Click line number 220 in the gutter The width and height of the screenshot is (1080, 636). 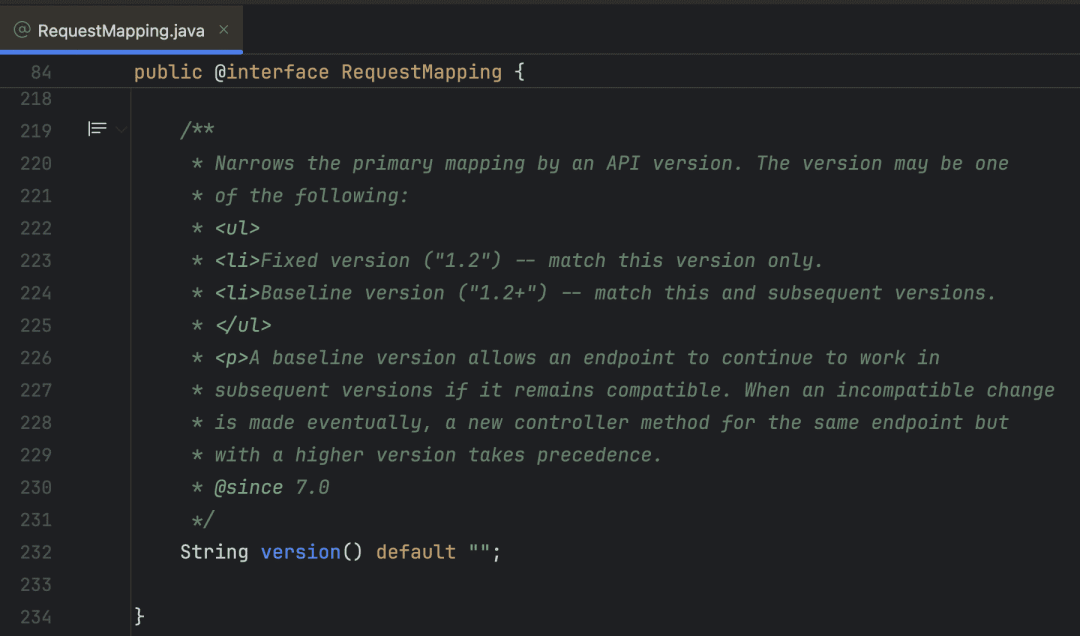[x=36, y=164]
